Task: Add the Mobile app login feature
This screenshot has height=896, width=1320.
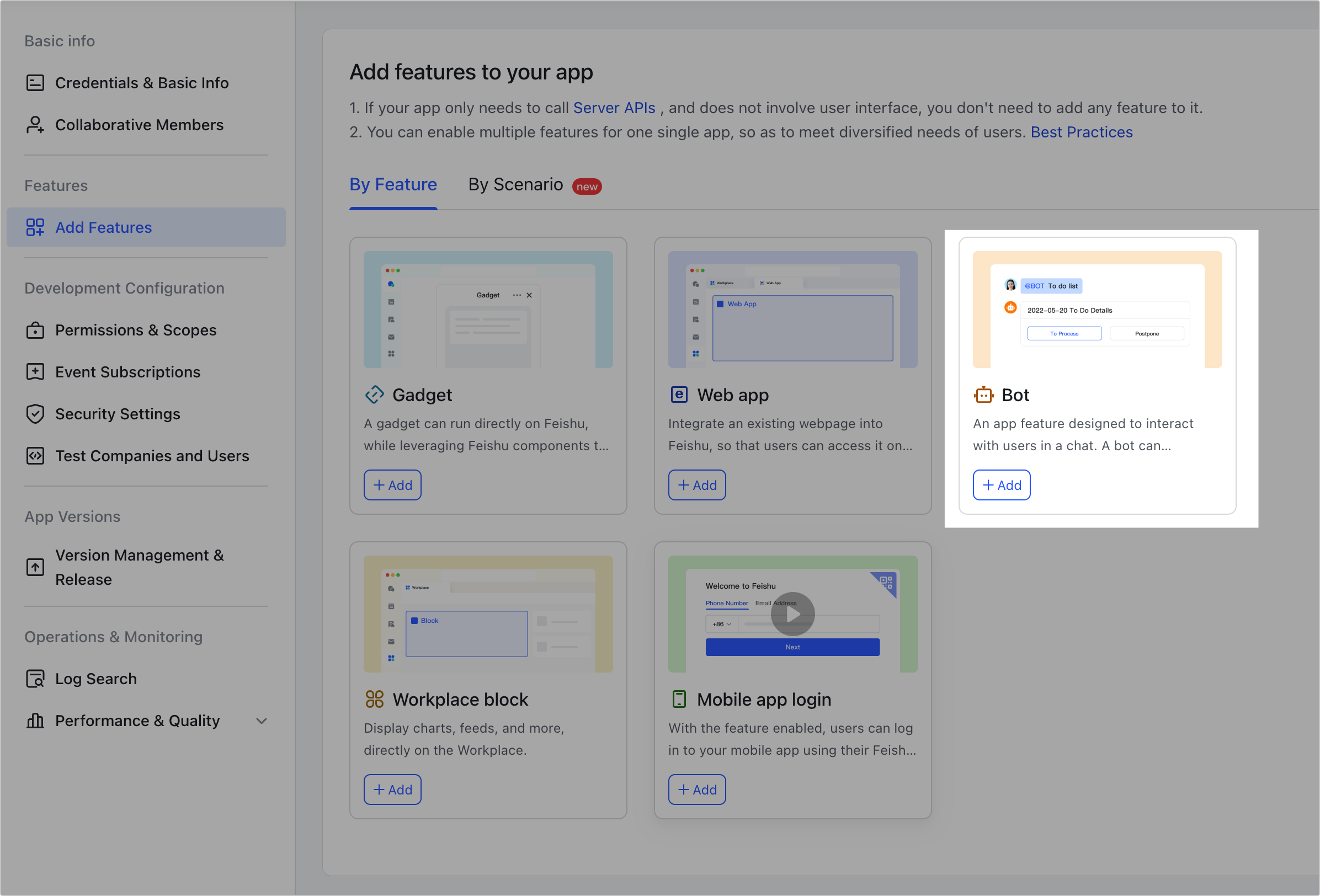Action: tap(697, 790)
